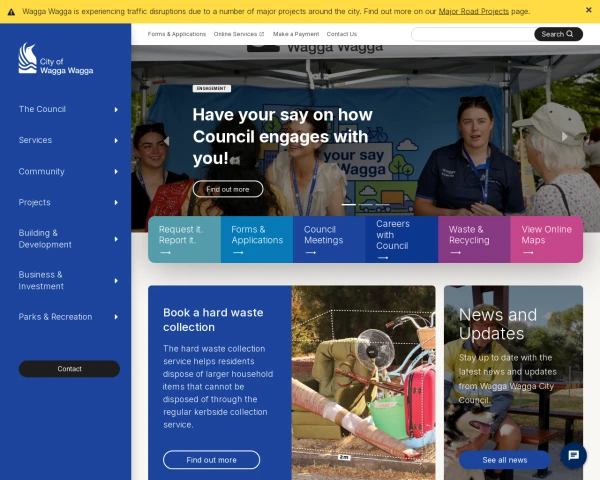Viewport: 600px width, 480px height.
Task: Open the Community menu item
Action: [x=42, y=171]
